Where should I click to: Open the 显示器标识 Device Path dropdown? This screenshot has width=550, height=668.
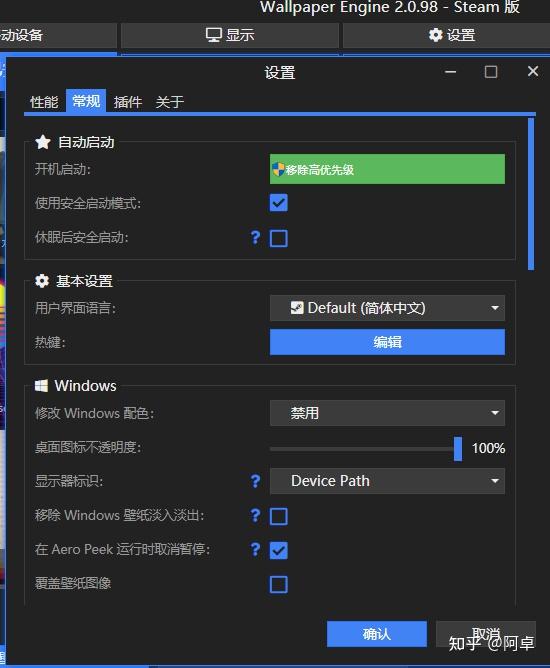click(387, 481)
